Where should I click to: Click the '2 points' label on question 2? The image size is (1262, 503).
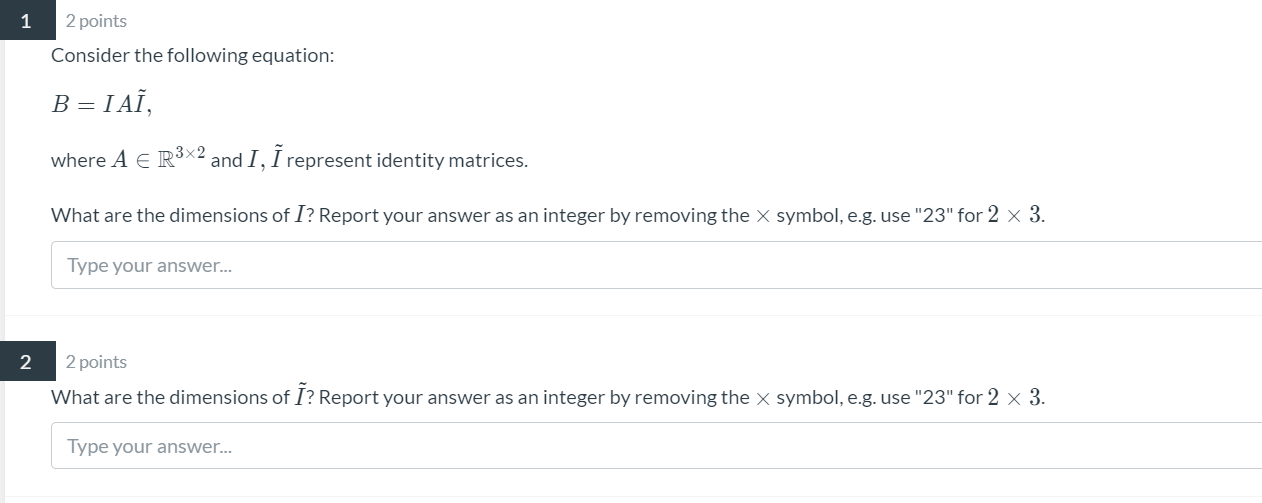(96, 362)
